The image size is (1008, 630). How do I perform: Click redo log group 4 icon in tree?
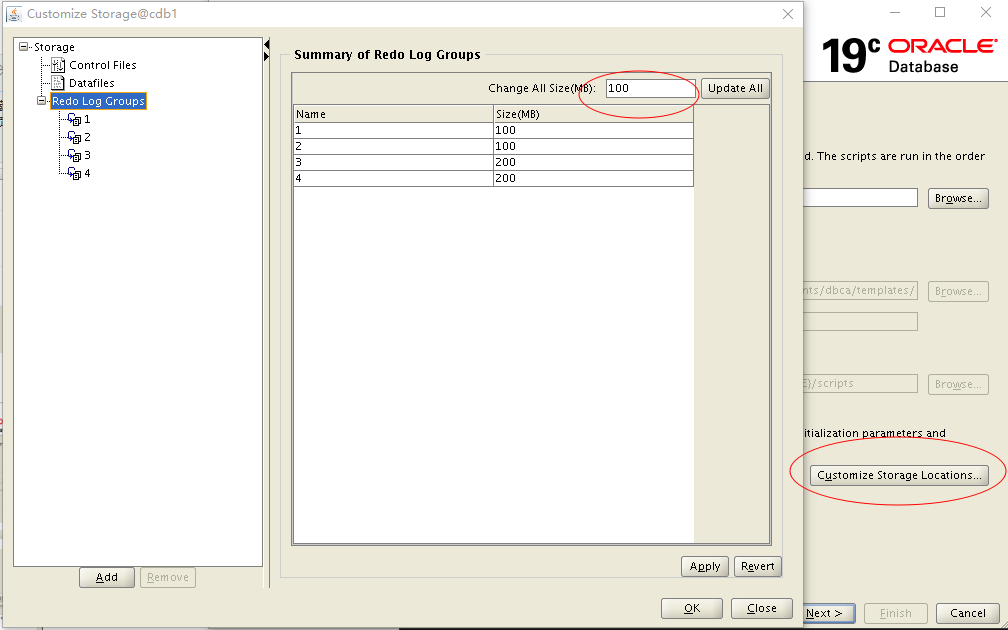pyautogui.click(x=75, y=174)
